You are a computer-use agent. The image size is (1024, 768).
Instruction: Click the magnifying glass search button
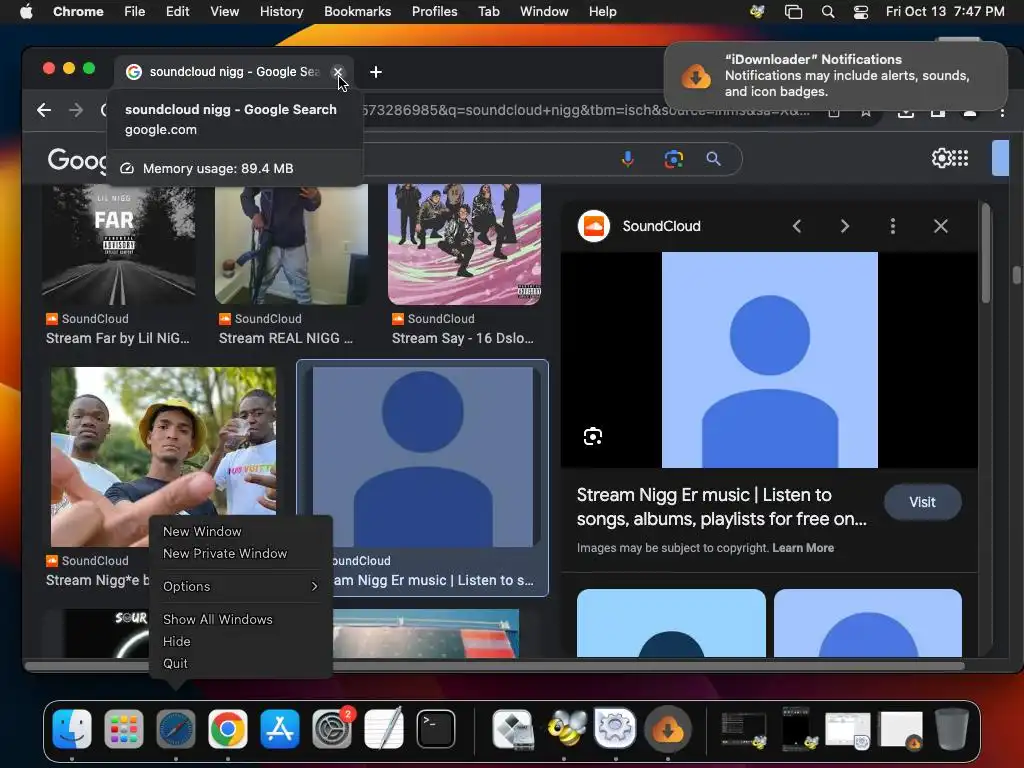coord(713,159)
